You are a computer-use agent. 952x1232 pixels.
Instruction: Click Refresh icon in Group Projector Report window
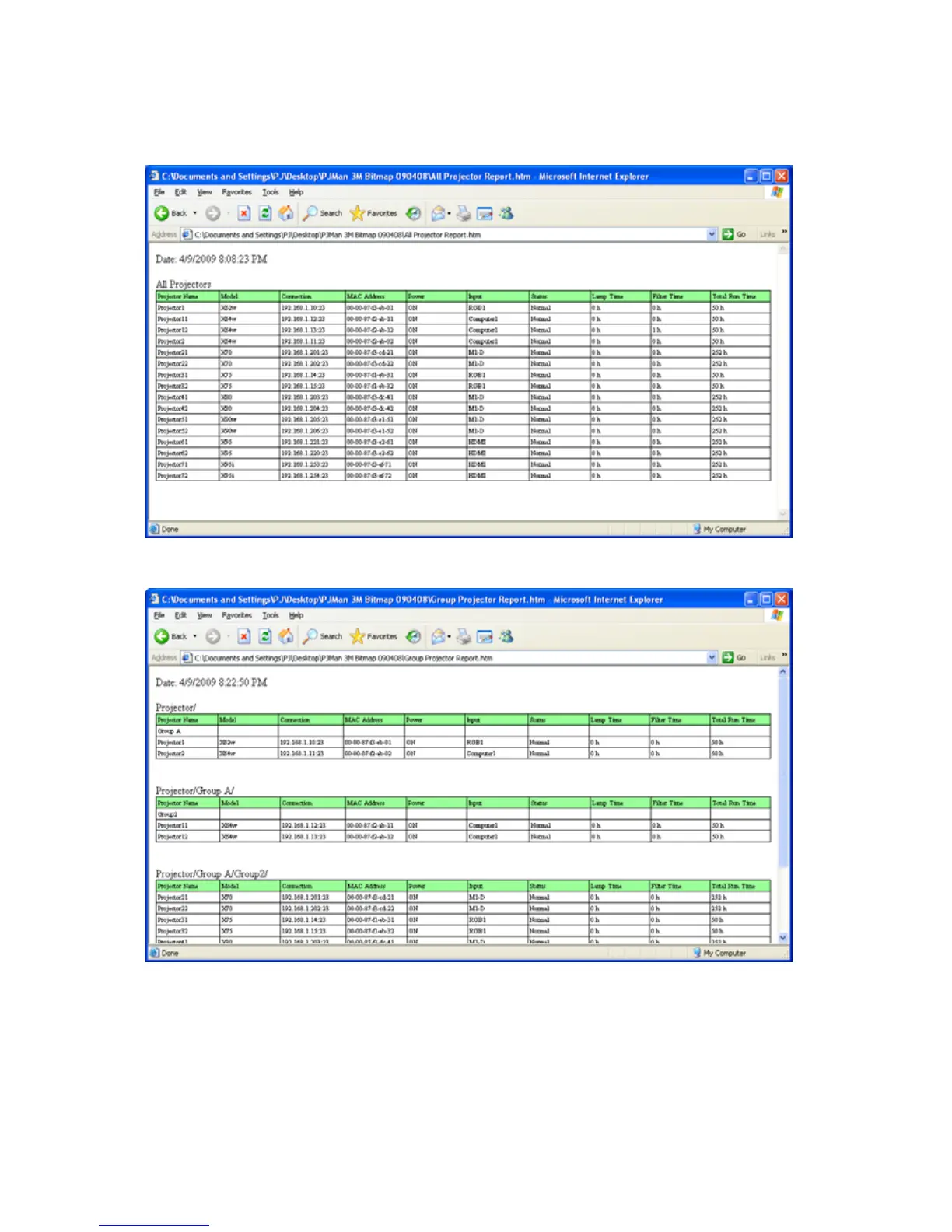[265, 636]
